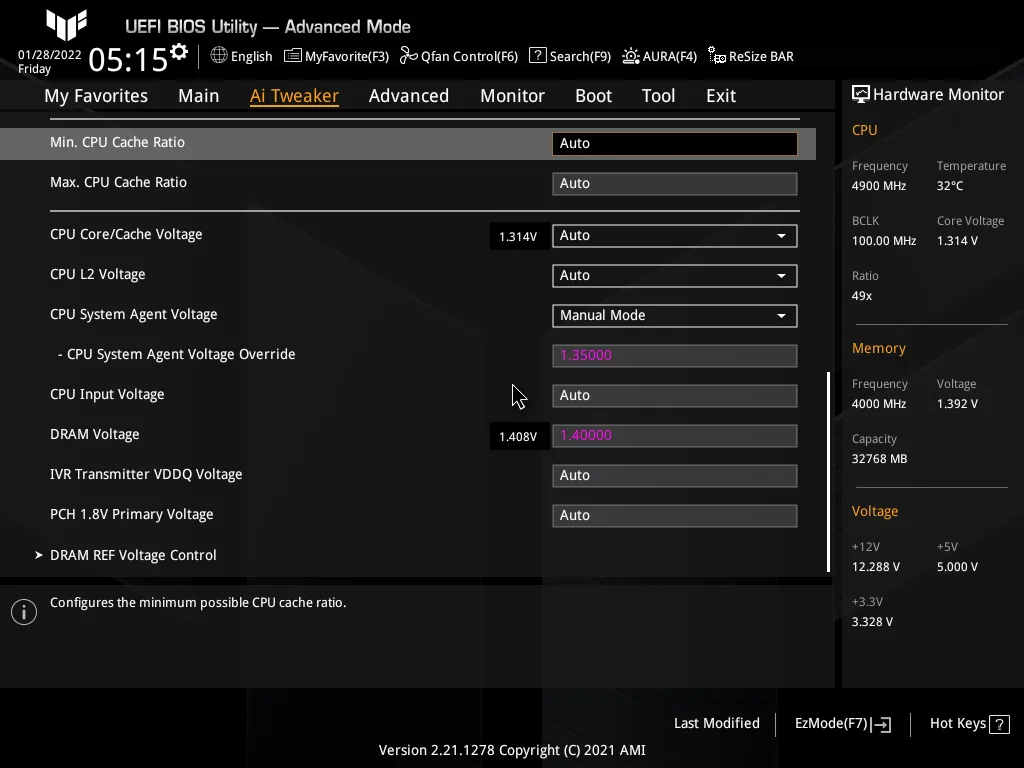This screenshot has width=1024, height=768.
Task: Click the CPU L2 Voltage label
Action: point(98,274)
